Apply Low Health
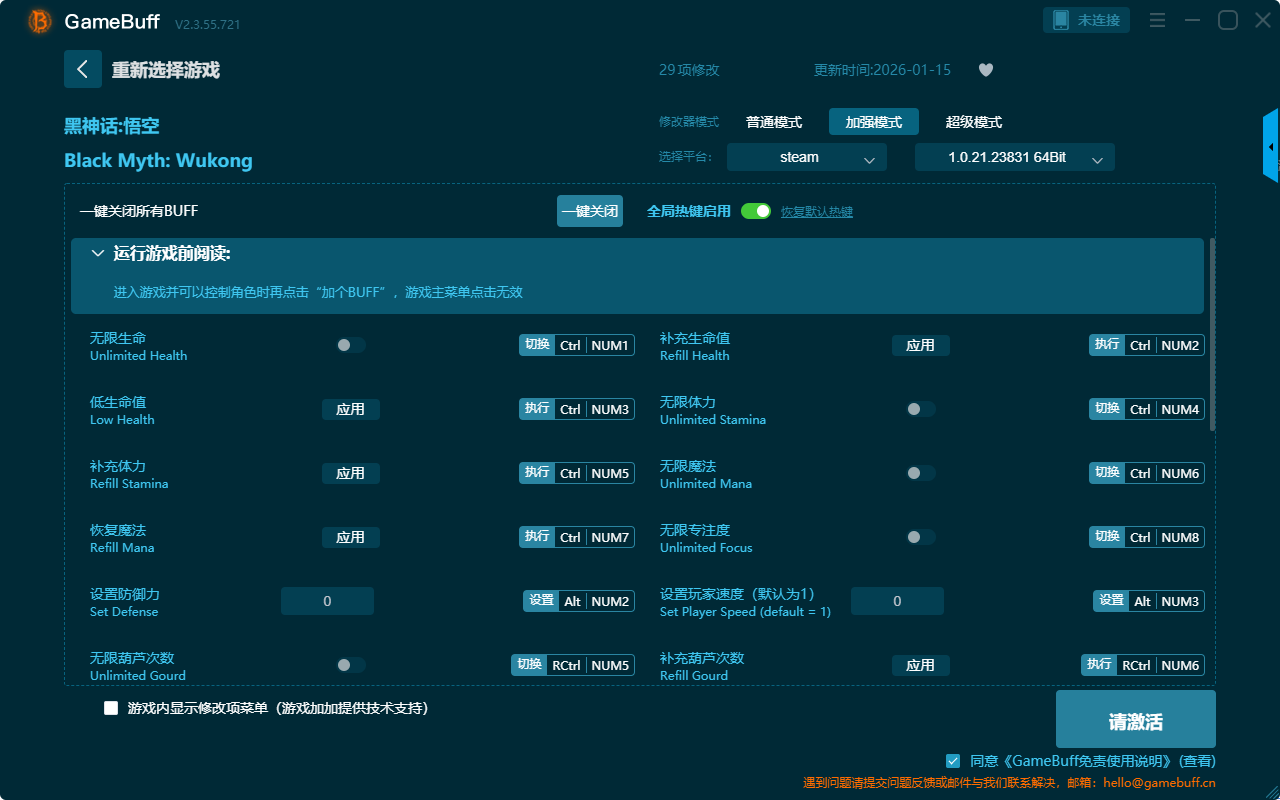1280x800 pixels. 351,409
